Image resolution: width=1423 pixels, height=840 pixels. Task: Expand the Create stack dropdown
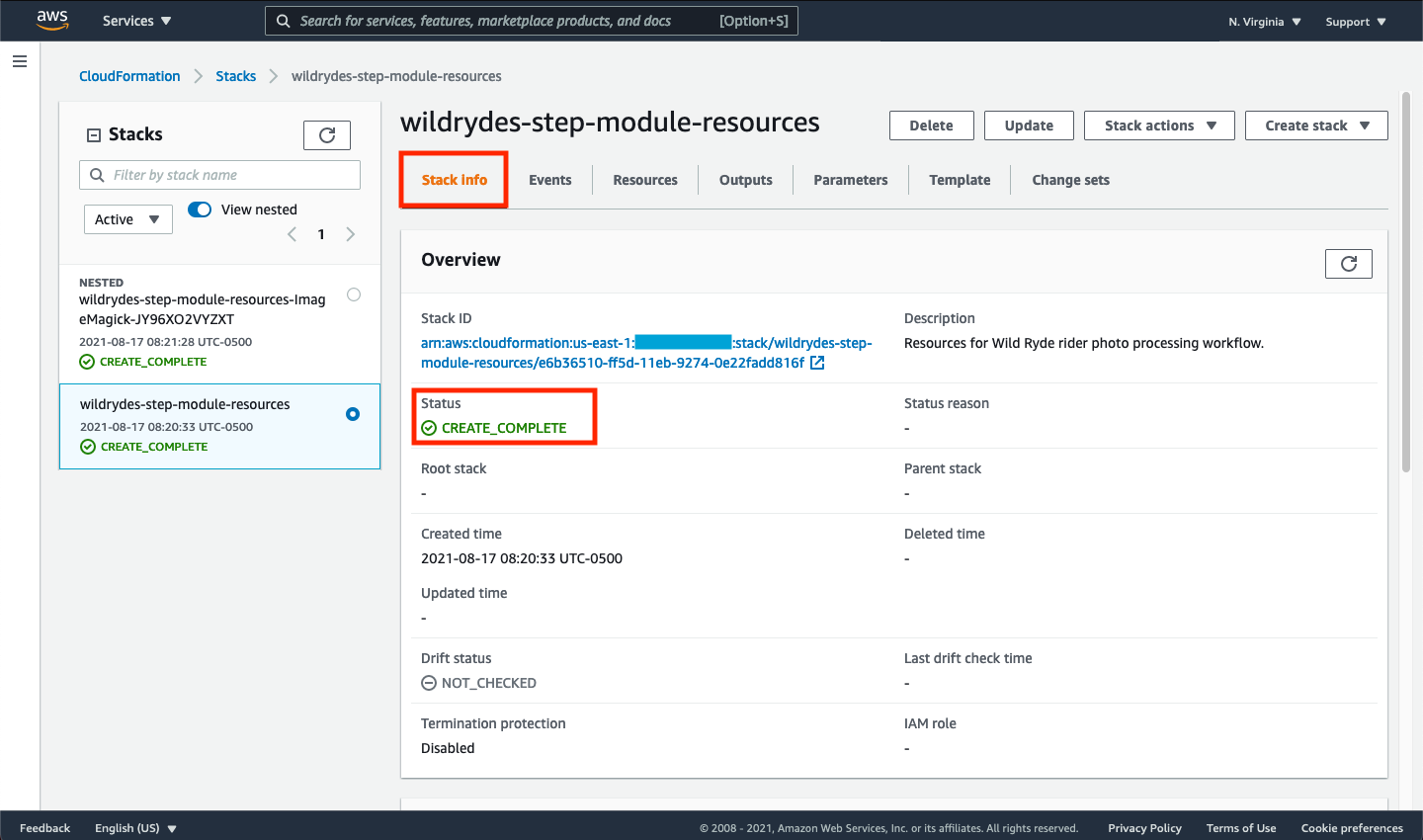[x=1316, y=126]
